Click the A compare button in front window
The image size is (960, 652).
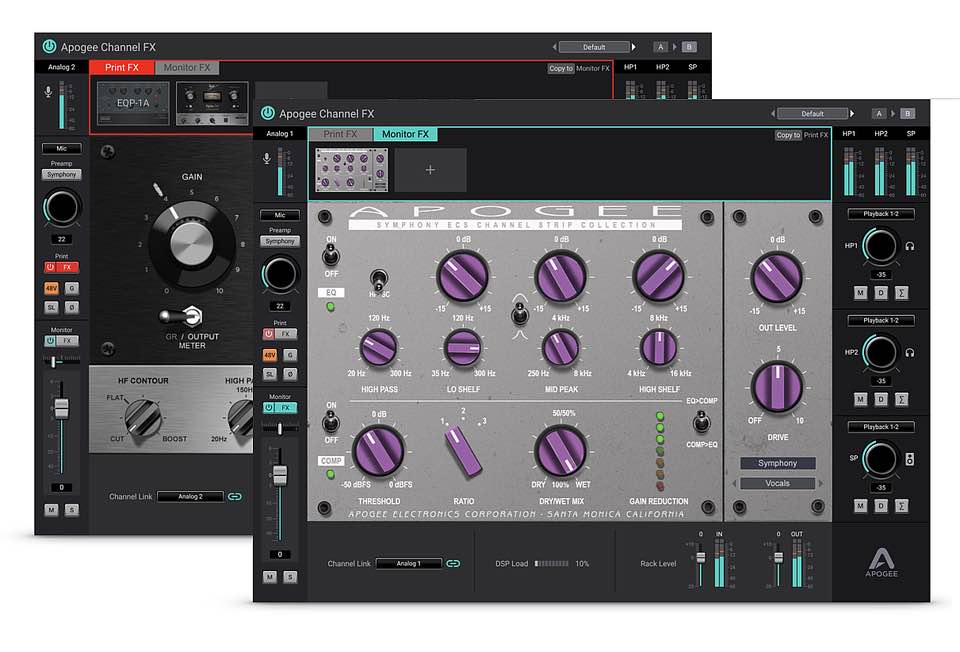coord(879,113)
